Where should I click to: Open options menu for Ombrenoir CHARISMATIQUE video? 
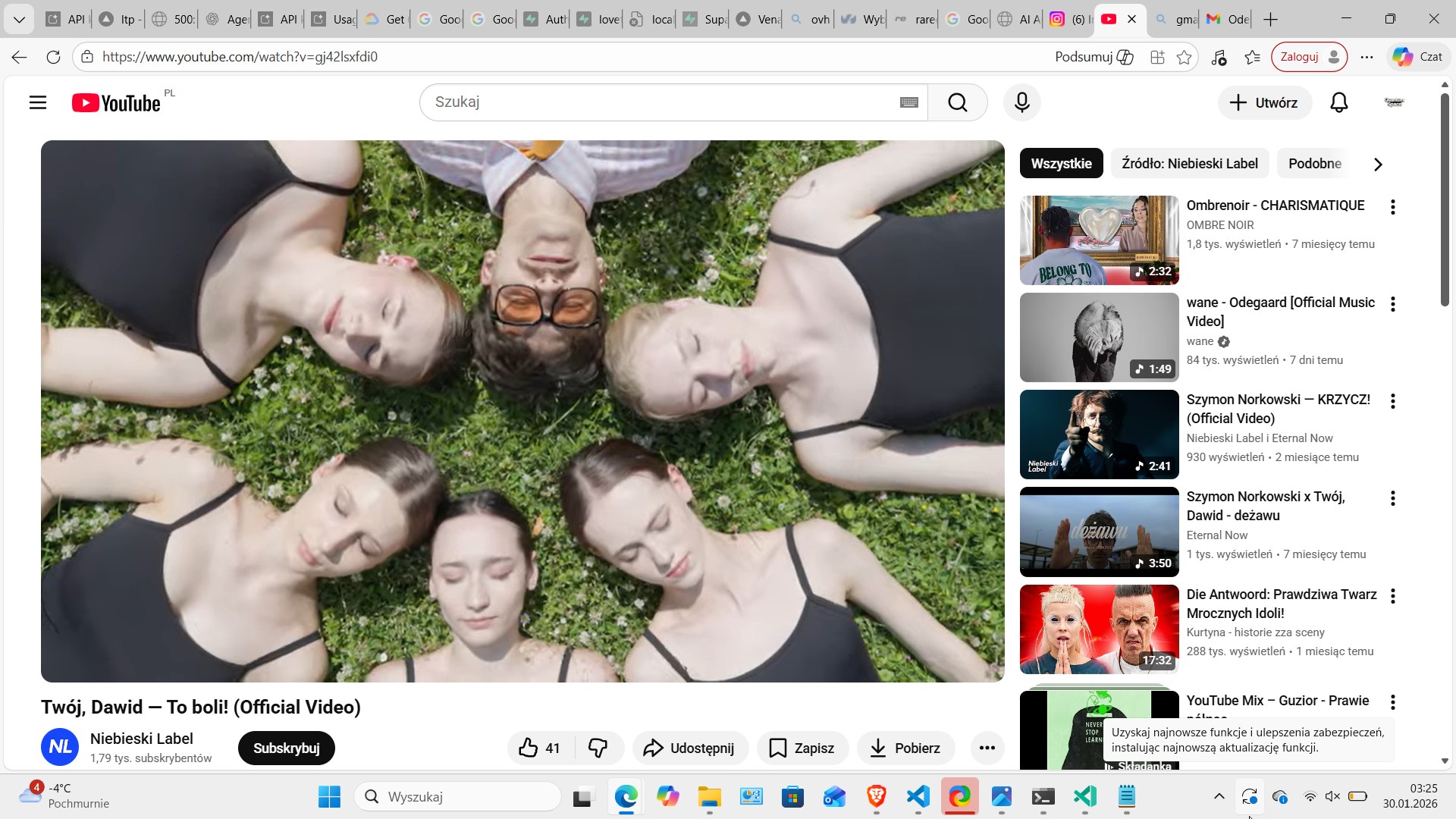coord(1392,207)
